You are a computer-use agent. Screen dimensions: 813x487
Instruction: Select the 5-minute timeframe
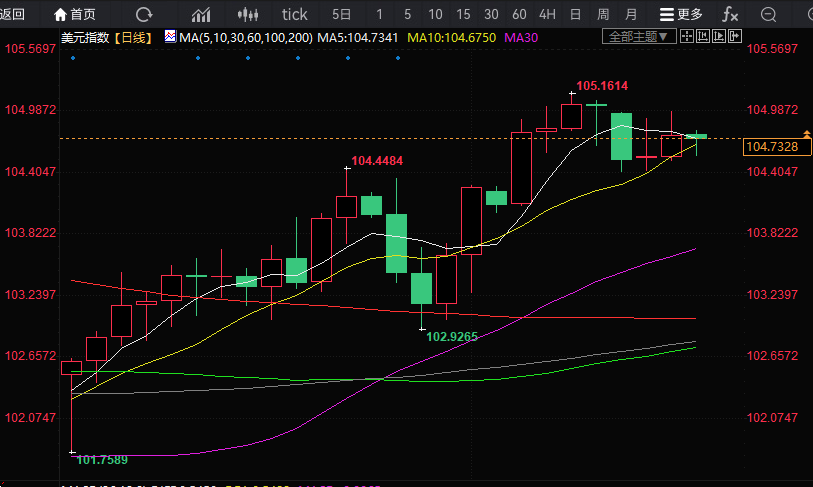408,15
